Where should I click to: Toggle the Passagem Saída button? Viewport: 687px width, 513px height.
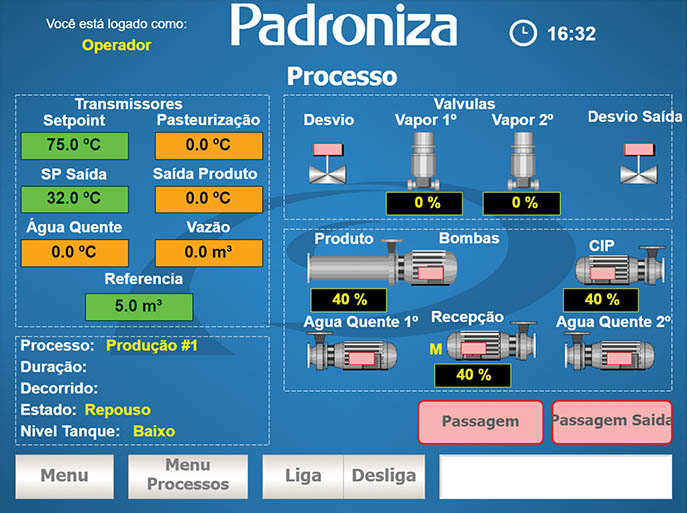click(x=612, y=422)
